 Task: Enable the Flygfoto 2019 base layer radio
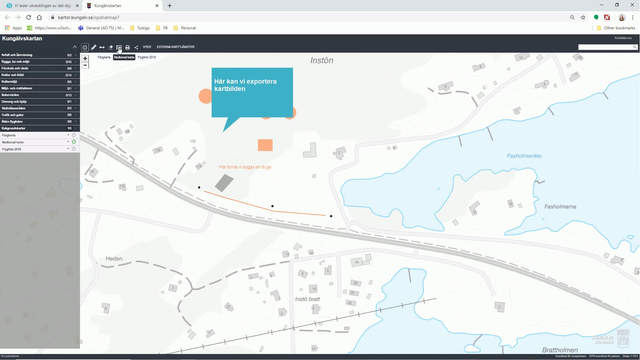[x=74, y=149]
